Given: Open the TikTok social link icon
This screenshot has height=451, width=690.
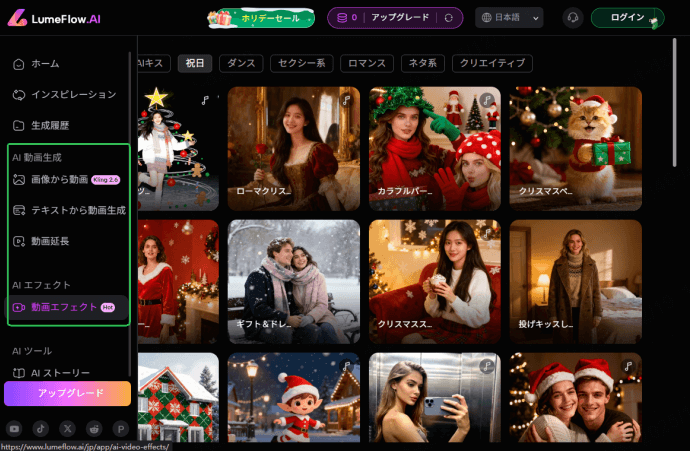Looking at the screenshot, I should pos(41,428).
